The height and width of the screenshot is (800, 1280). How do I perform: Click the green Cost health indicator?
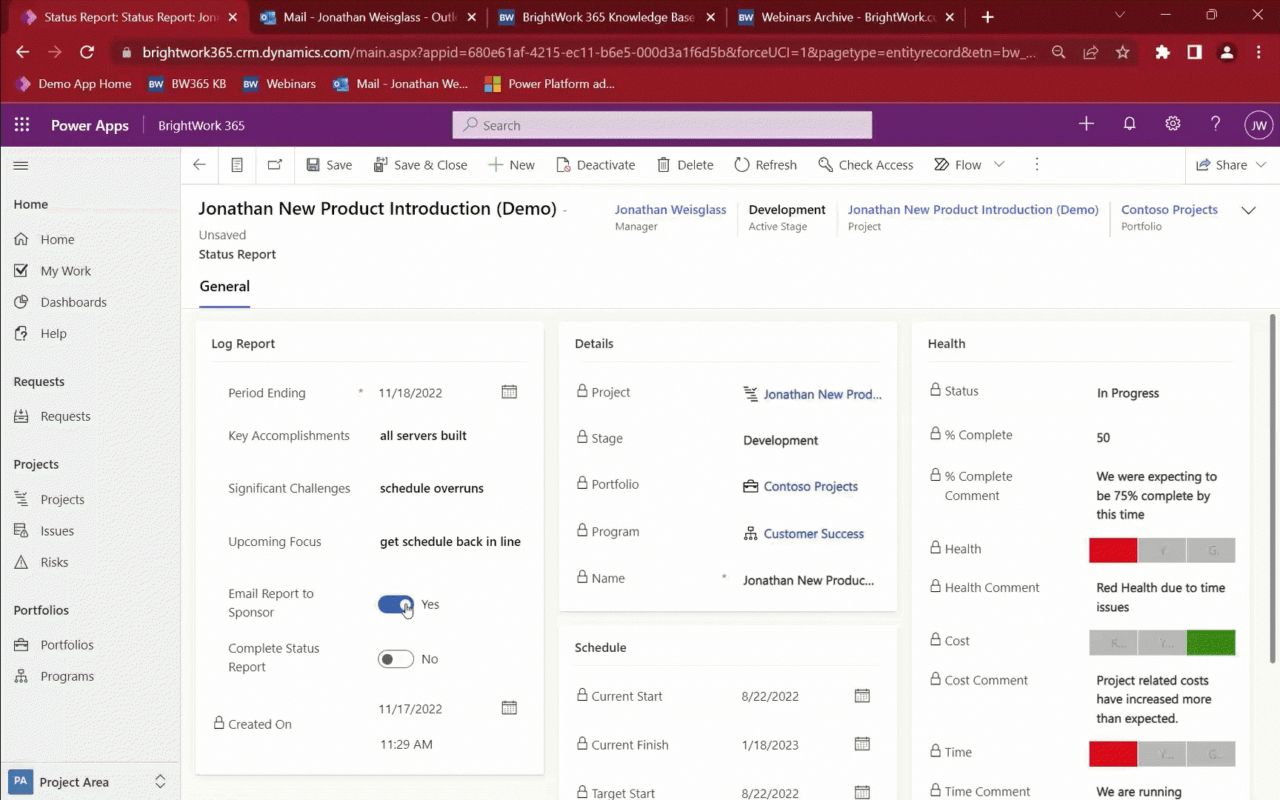(x=1210, y=642)
